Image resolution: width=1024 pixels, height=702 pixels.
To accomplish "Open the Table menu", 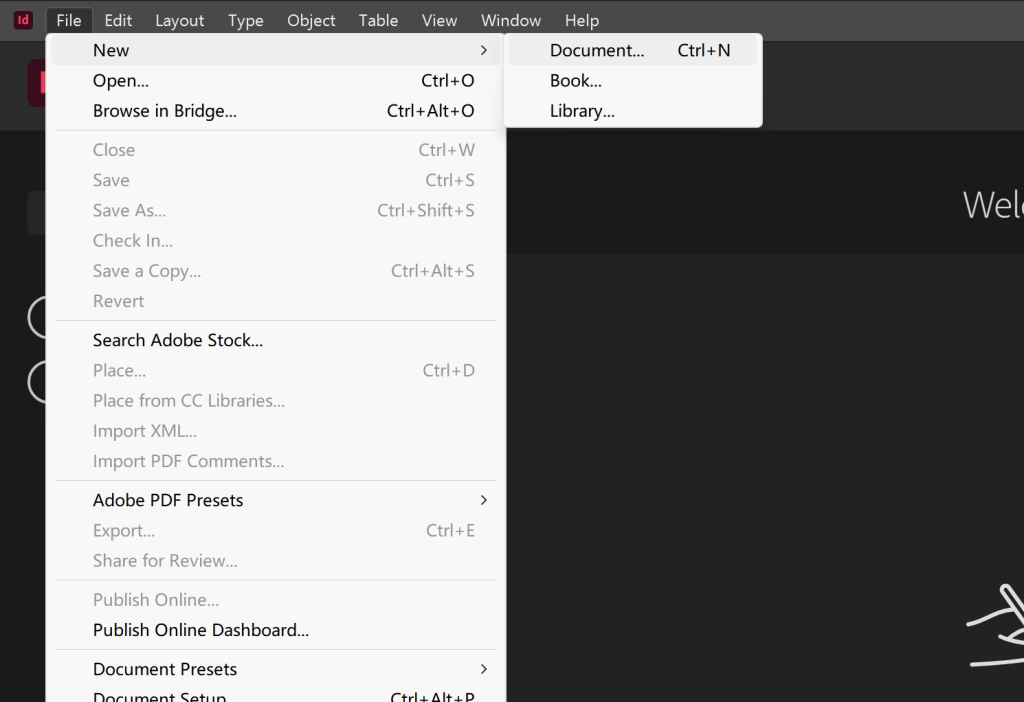I will click(378, 20).
